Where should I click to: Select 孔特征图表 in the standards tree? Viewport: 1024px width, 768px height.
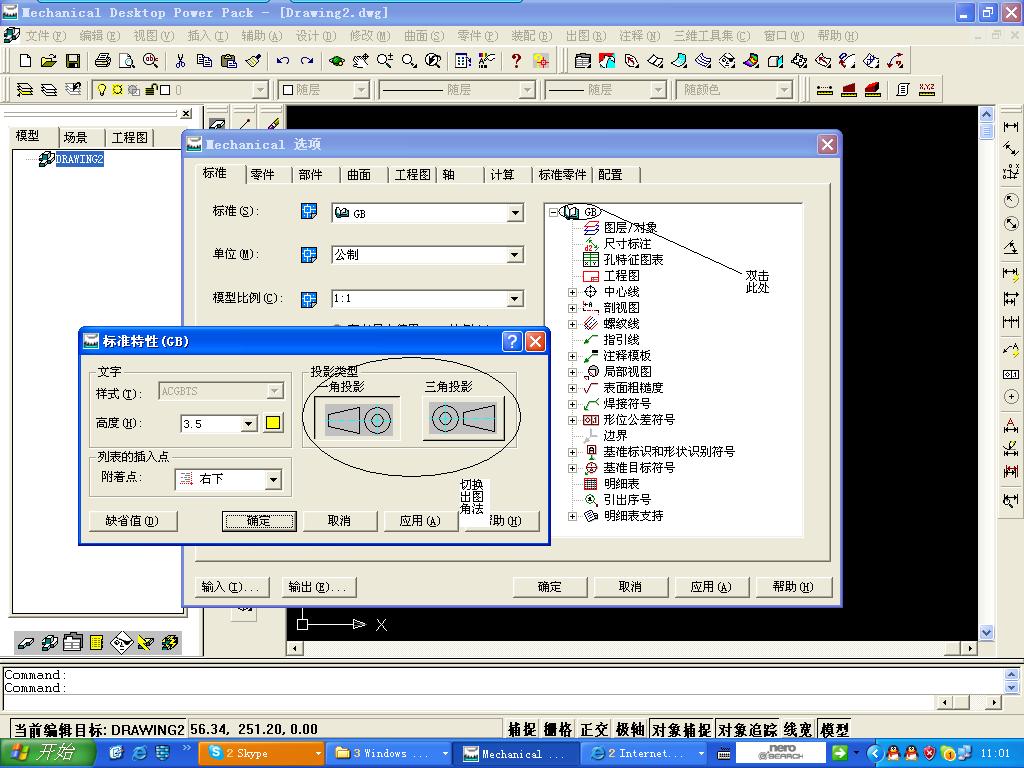tap(633, 260)
